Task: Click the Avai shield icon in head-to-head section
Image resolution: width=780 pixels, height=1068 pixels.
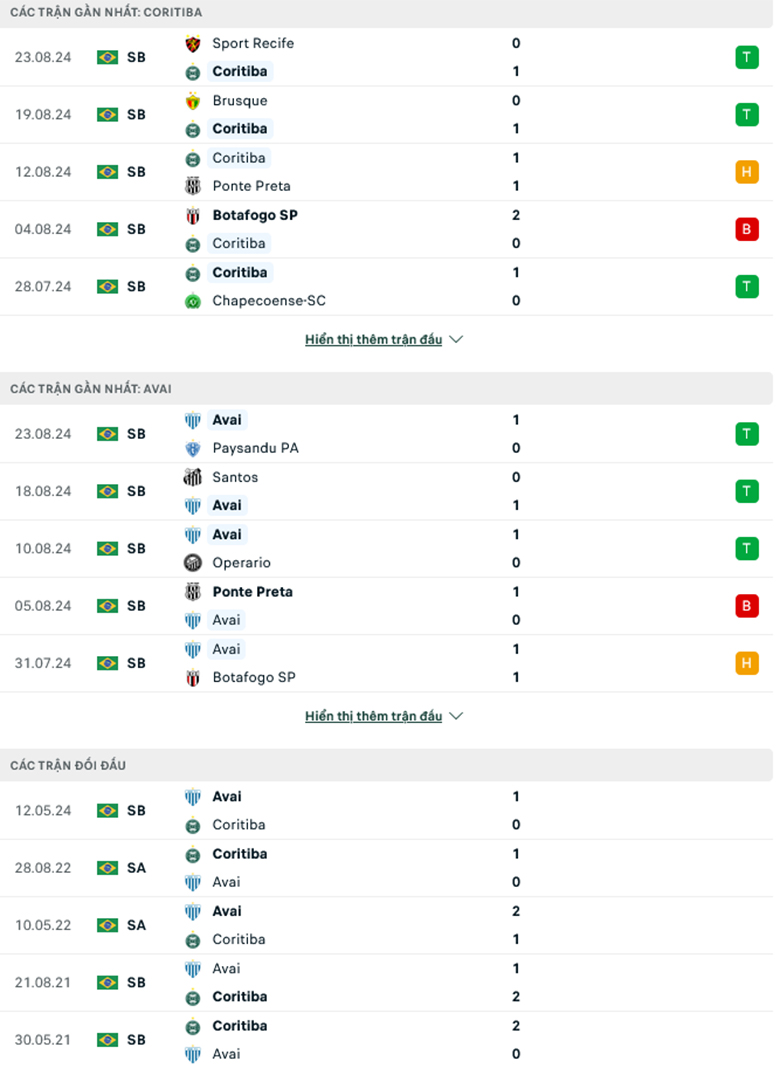Action: pos(195,796)
